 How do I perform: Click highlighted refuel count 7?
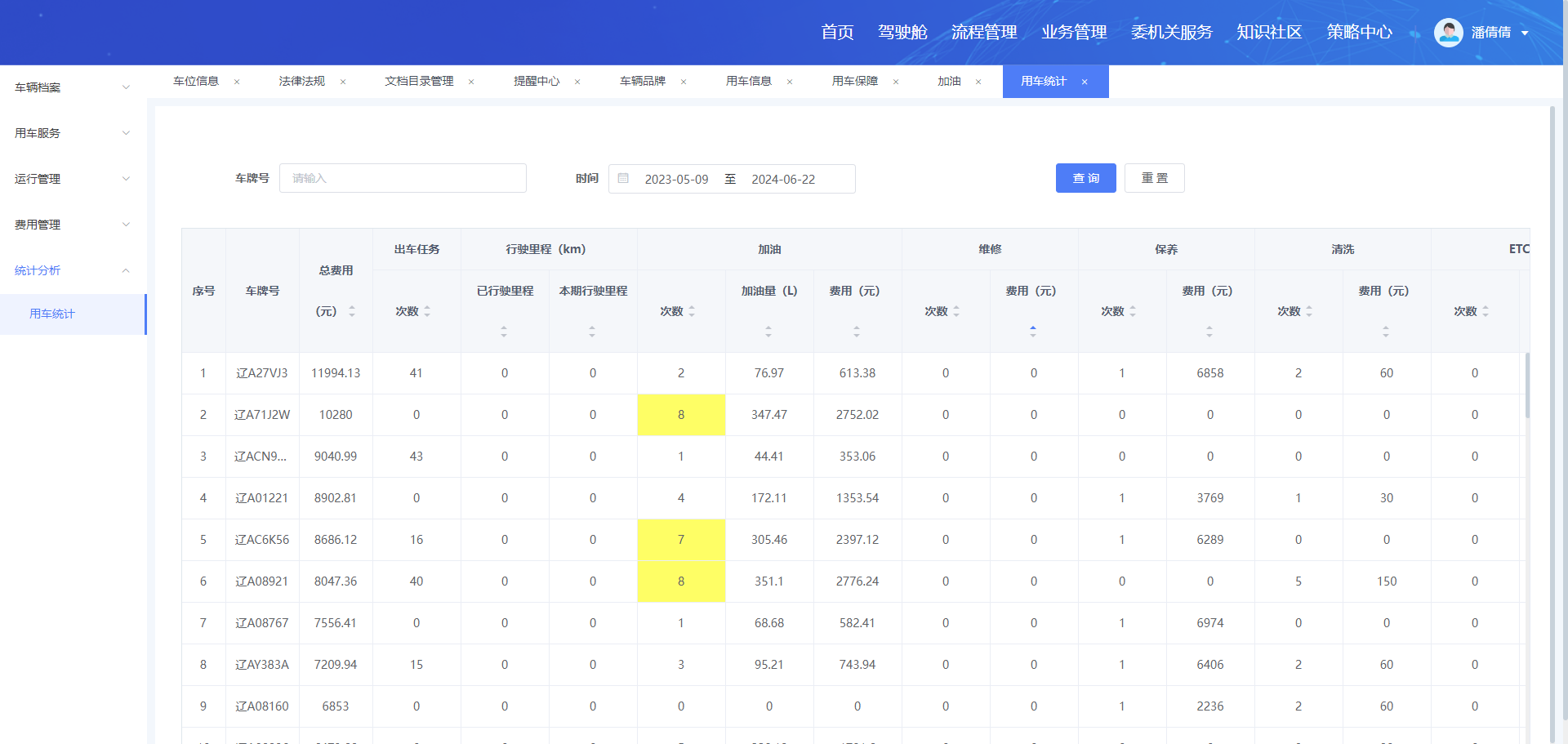click(x=681, y=540)
